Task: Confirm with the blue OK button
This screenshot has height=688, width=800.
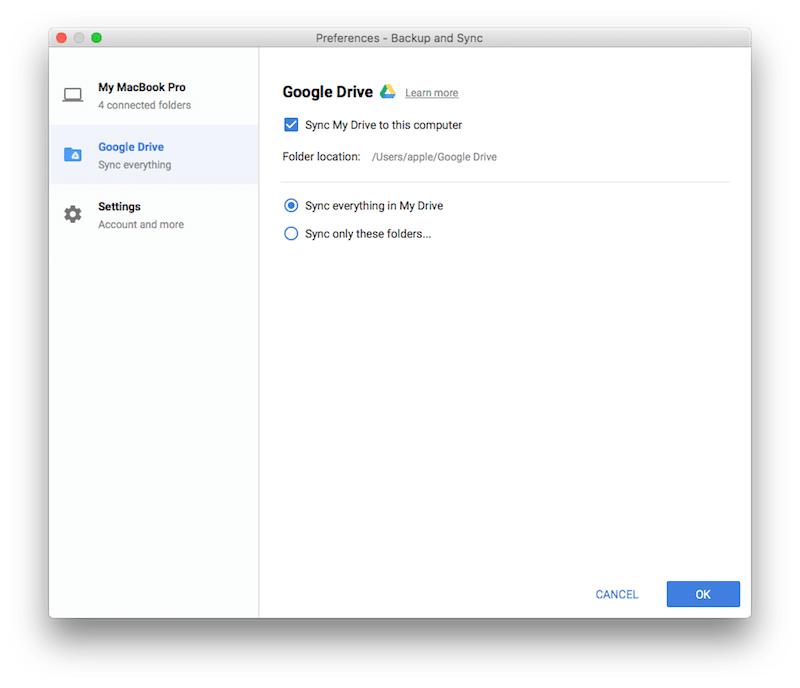Action: point(703,594)
